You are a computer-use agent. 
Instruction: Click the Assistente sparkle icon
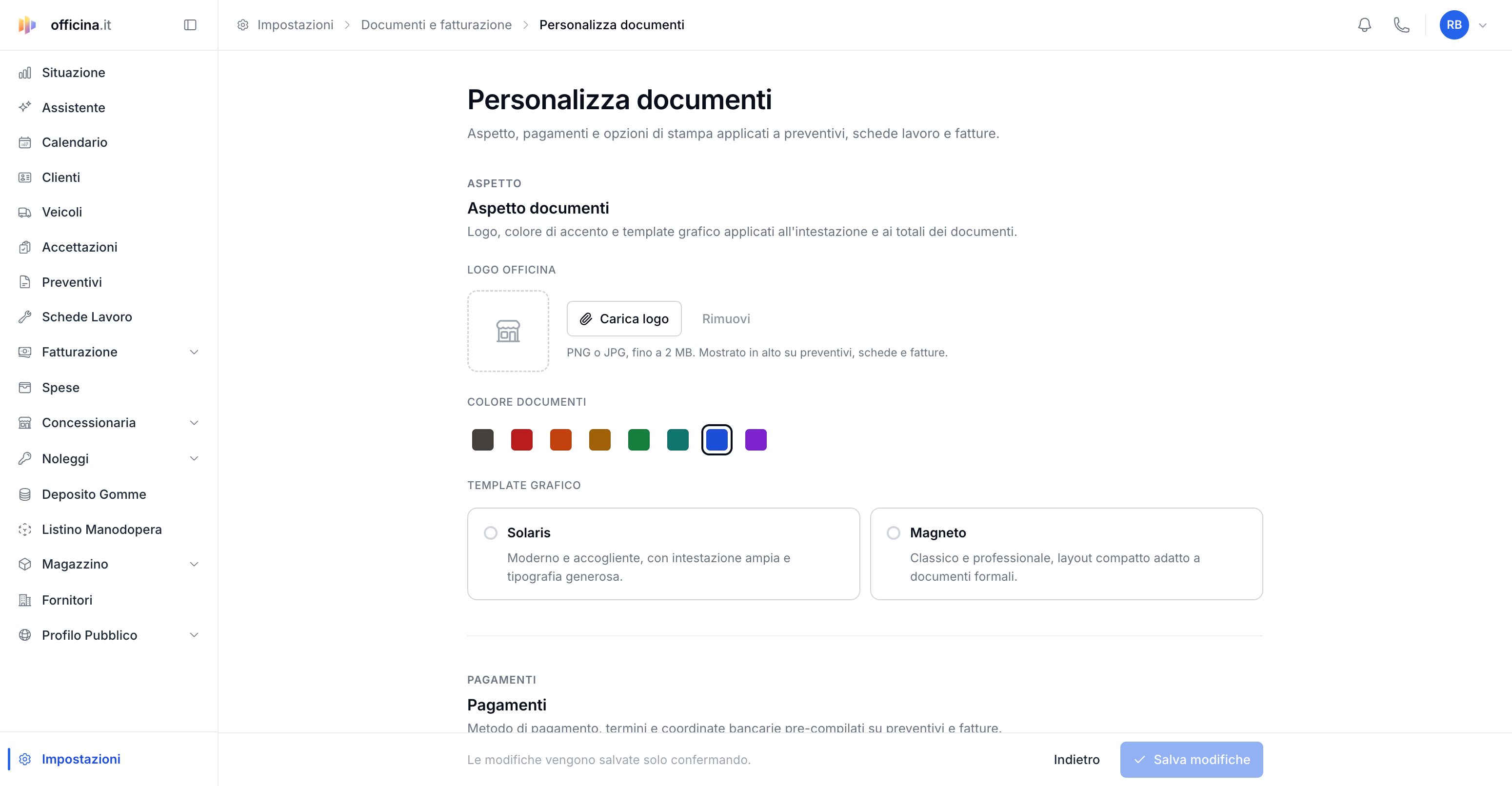tap(25, 107)
